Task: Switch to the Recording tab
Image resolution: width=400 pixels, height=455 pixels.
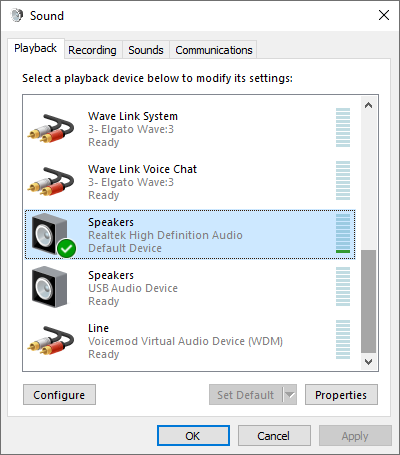Action: (92, 50)
